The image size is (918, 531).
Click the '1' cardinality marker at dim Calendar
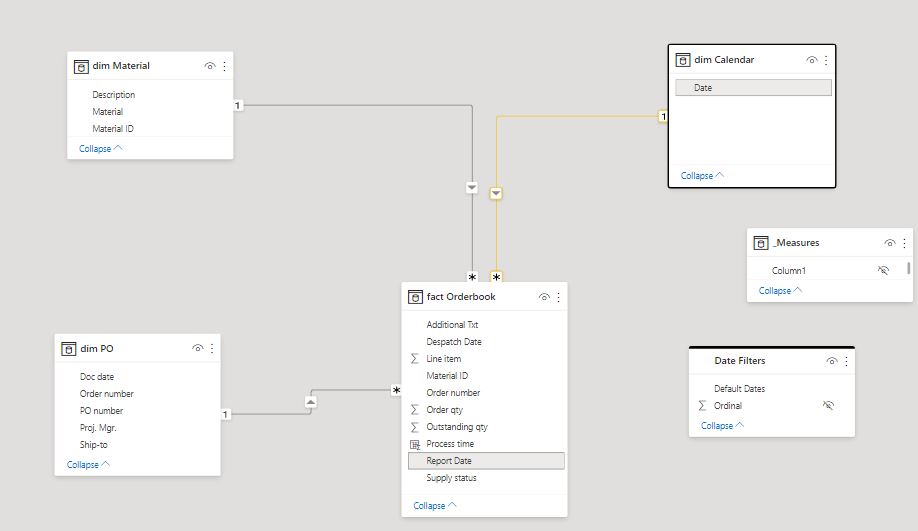point(663,117)
